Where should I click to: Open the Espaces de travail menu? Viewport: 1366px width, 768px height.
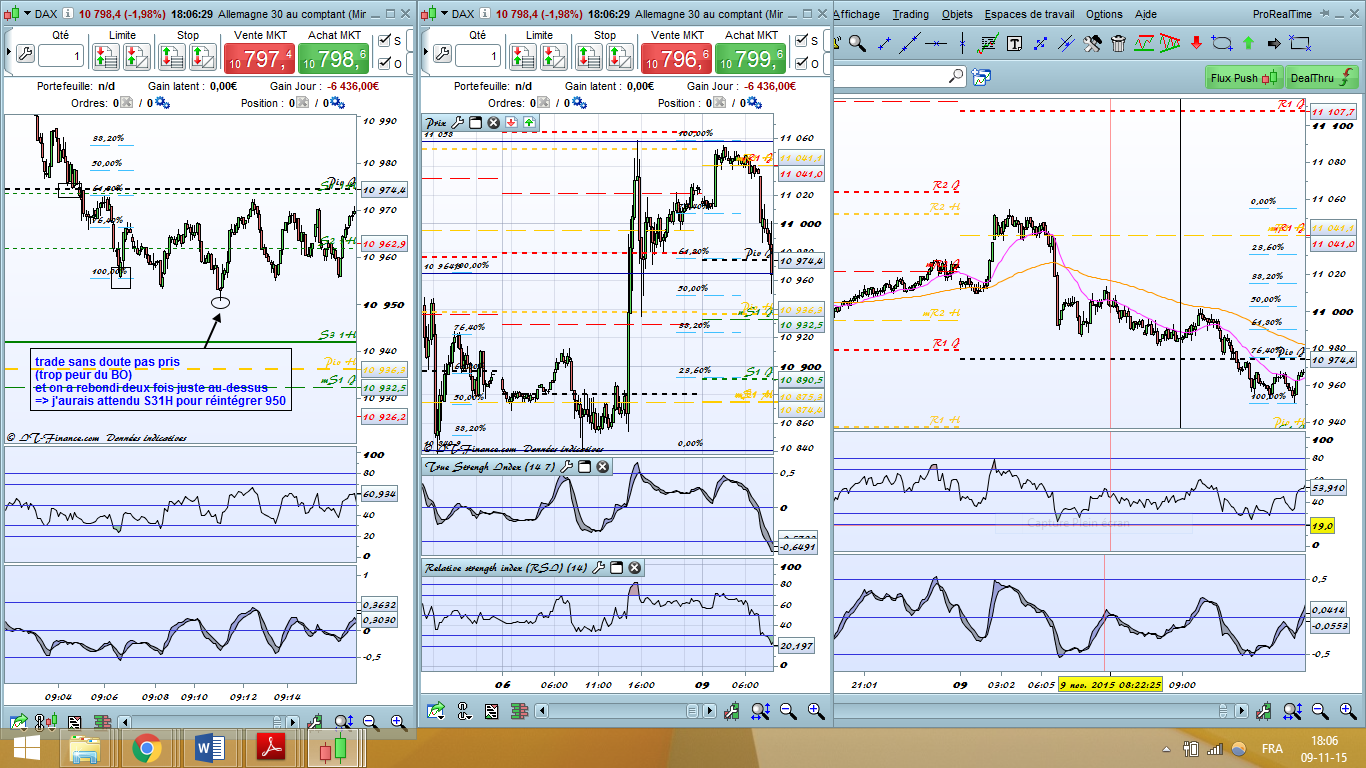1029,14
